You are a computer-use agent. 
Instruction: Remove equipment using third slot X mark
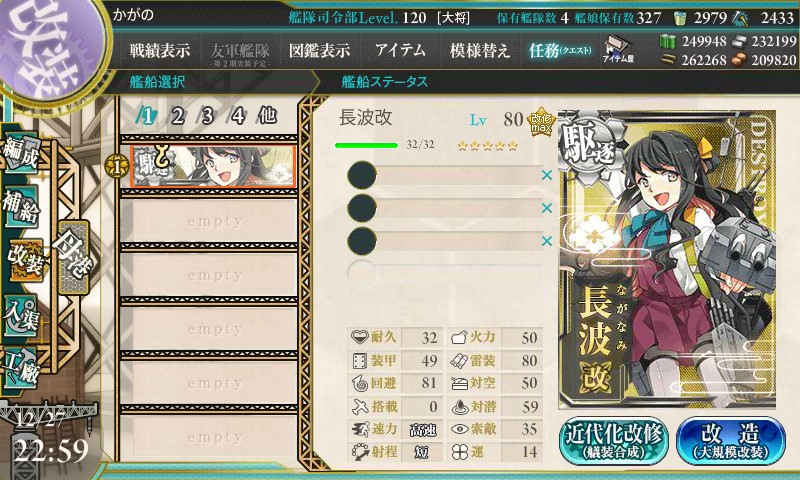point(547,241)
